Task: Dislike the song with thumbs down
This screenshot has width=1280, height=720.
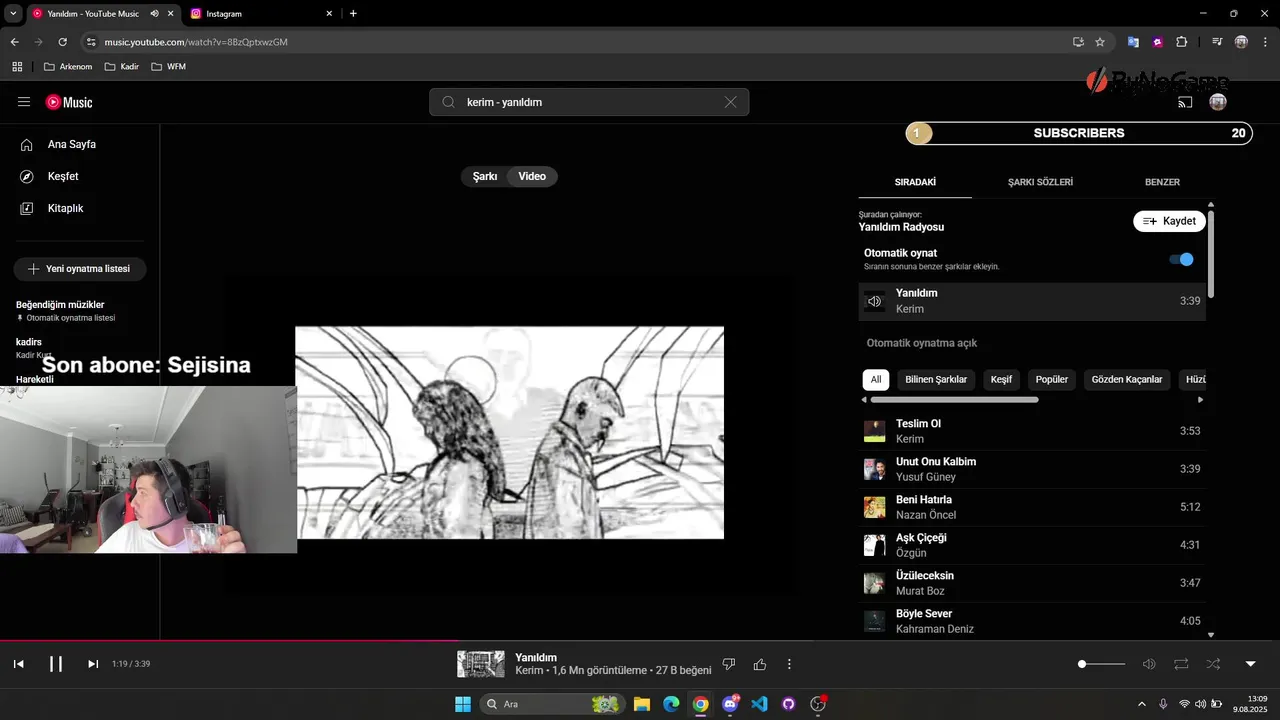Action: 729,664
